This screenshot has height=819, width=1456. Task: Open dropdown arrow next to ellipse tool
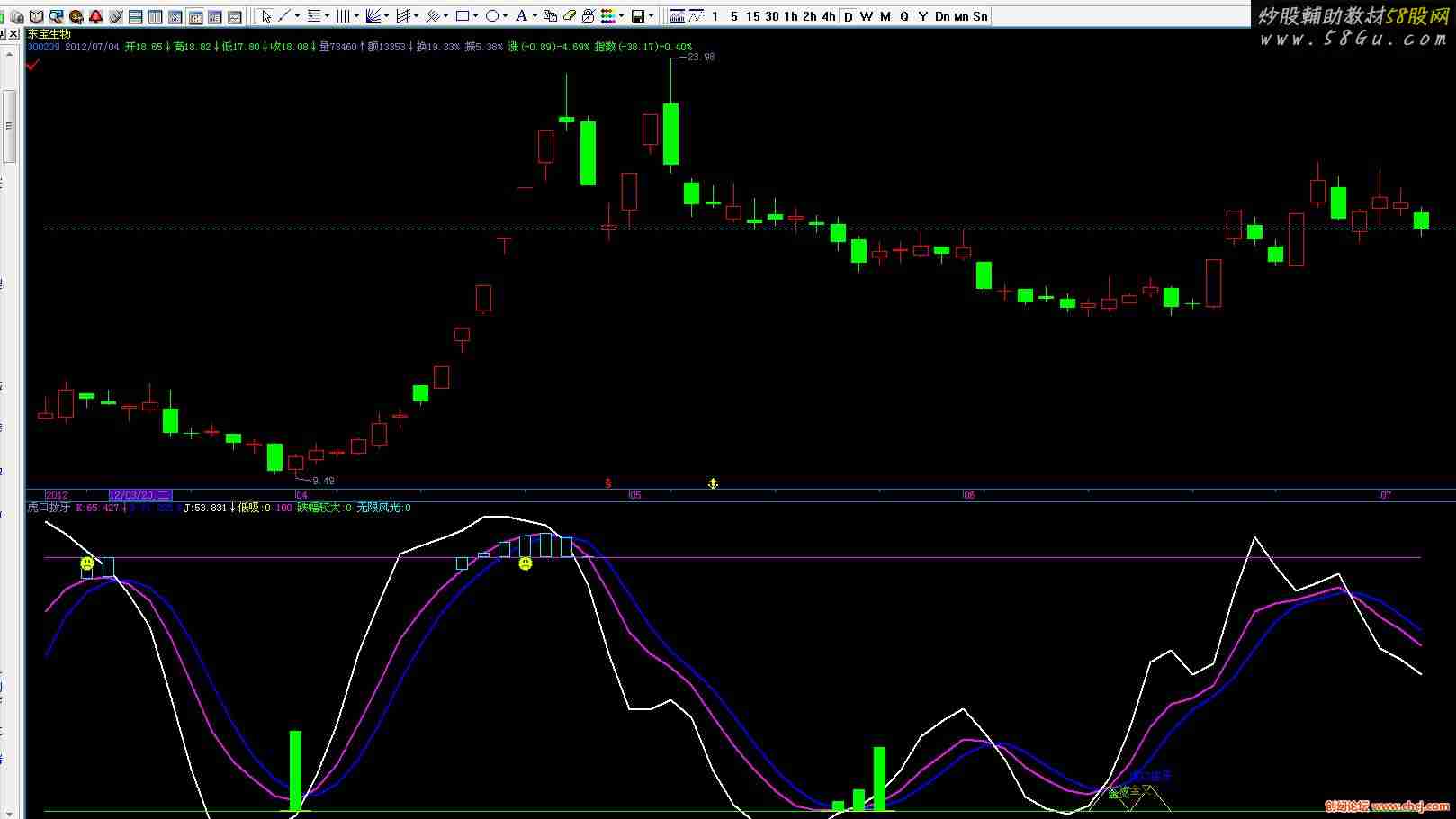coord(506,16)
